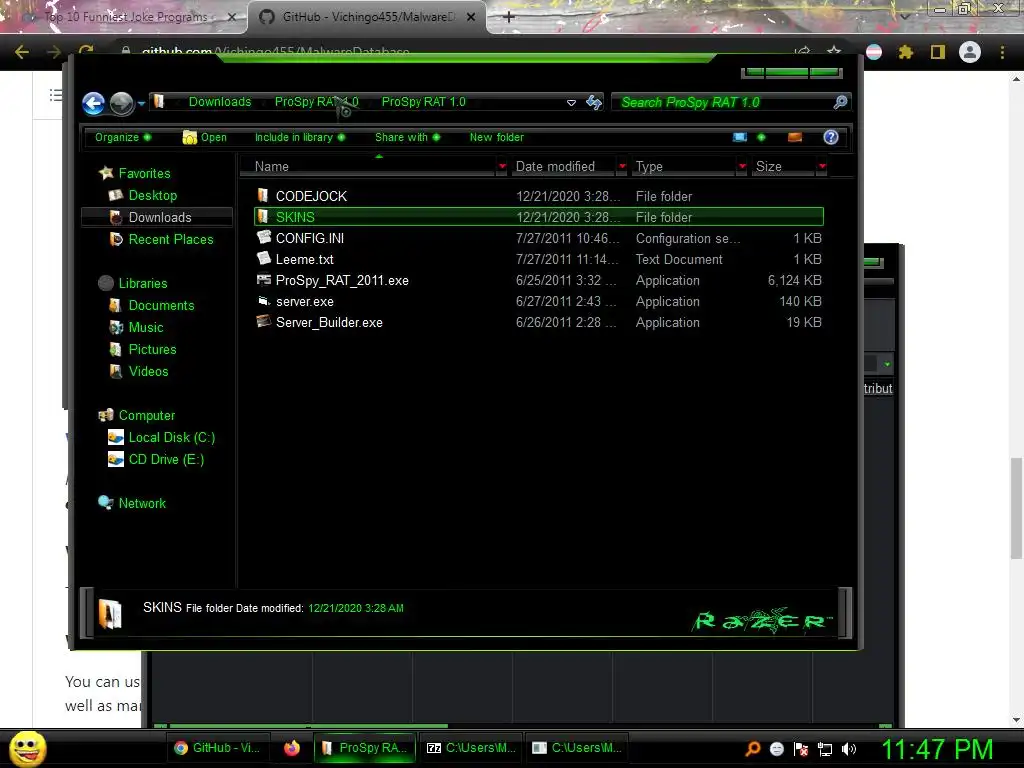Image resolution: width=1024 pixels, height=768 pixels.
Task: Open the Chrome profile avatar
Action: coord(970,52)
